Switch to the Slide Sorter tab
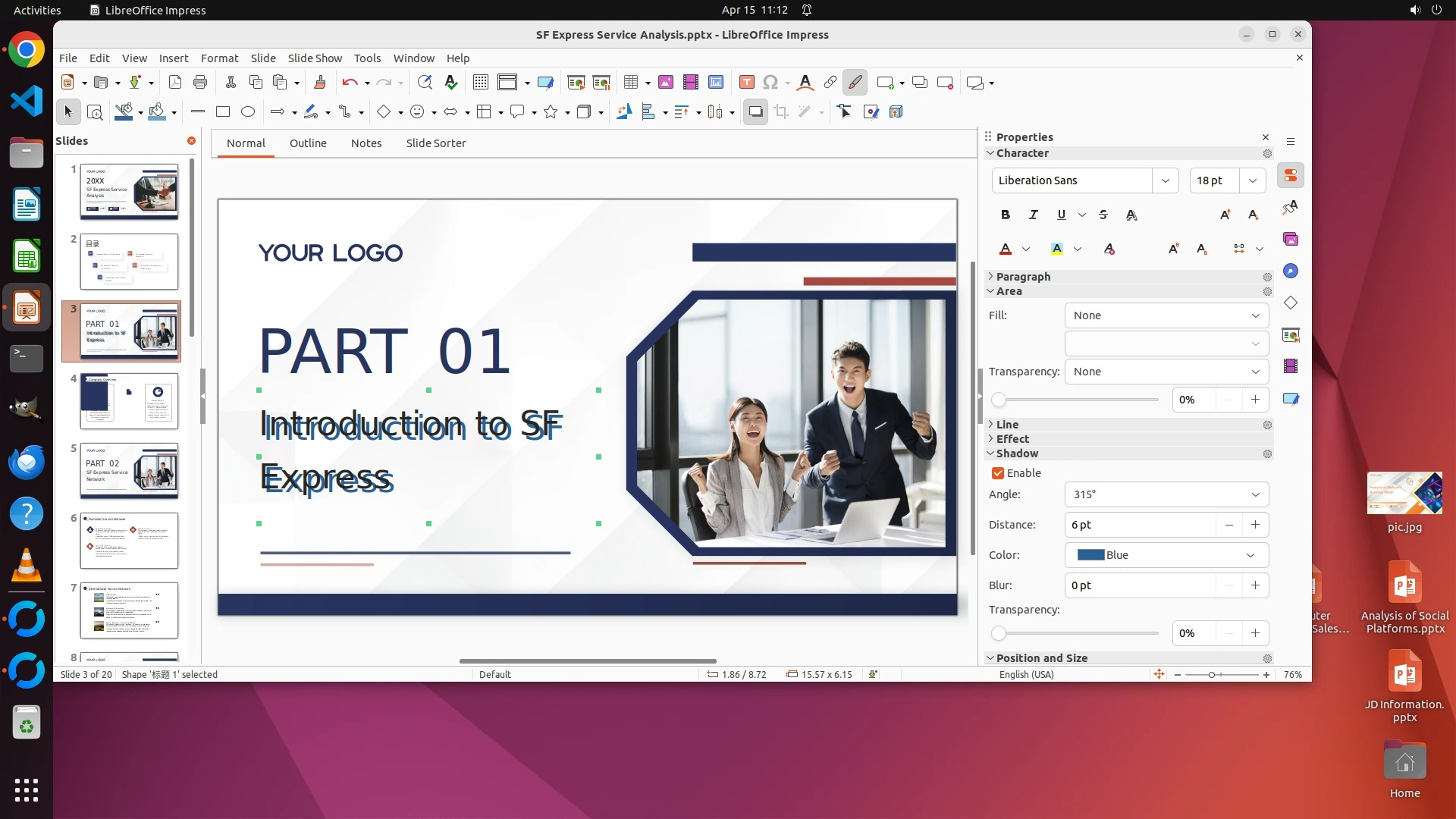The image size is (1456, 819). [435, 143]
